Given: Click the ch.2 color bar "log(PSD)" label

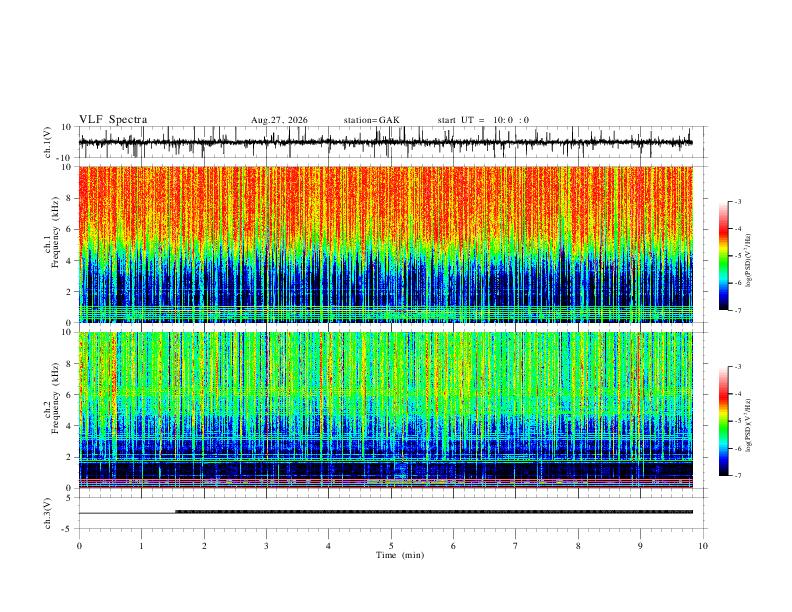Looking at the screenshot, I should point(749,425).
